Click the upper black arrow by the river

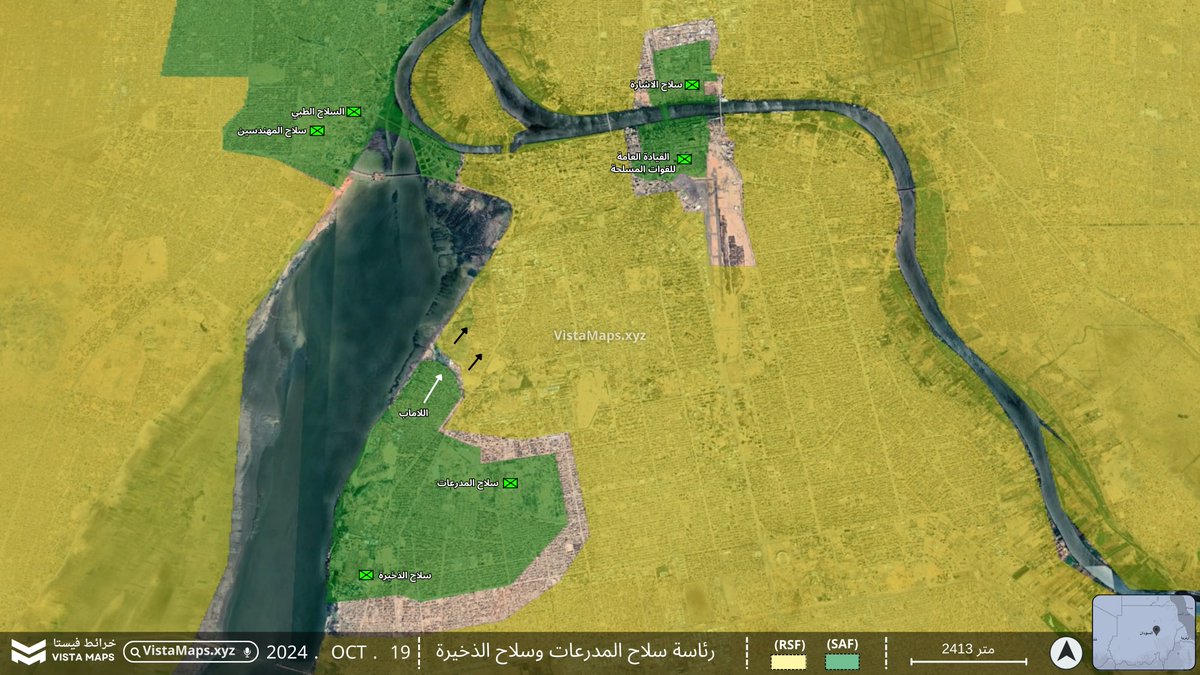tap(460, 335)
